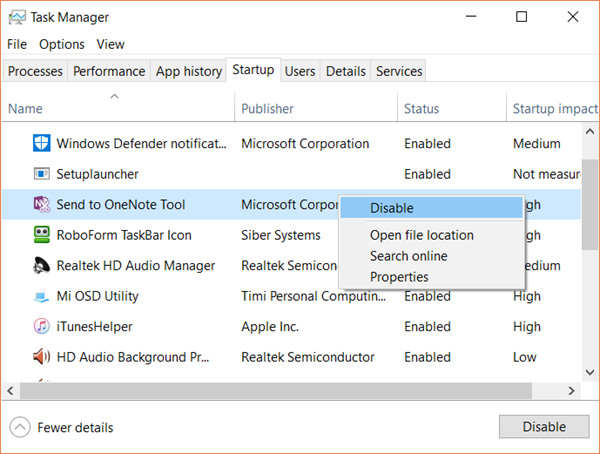Image resolution: width=600 pixels, height=454 pixels.
Task: Click the Setuplauncher icon
Action: 41,174
